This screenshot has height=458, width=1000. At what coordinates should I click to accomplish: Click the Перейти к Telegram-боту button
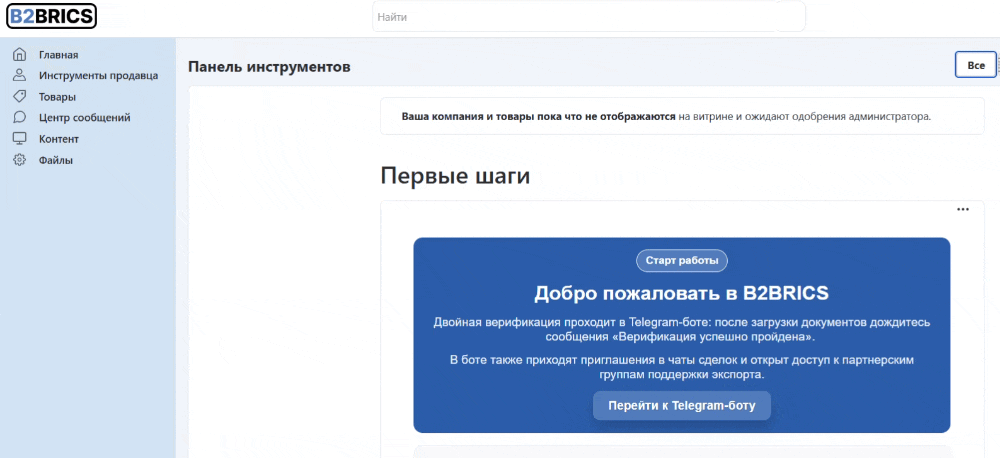click(682, 406)
